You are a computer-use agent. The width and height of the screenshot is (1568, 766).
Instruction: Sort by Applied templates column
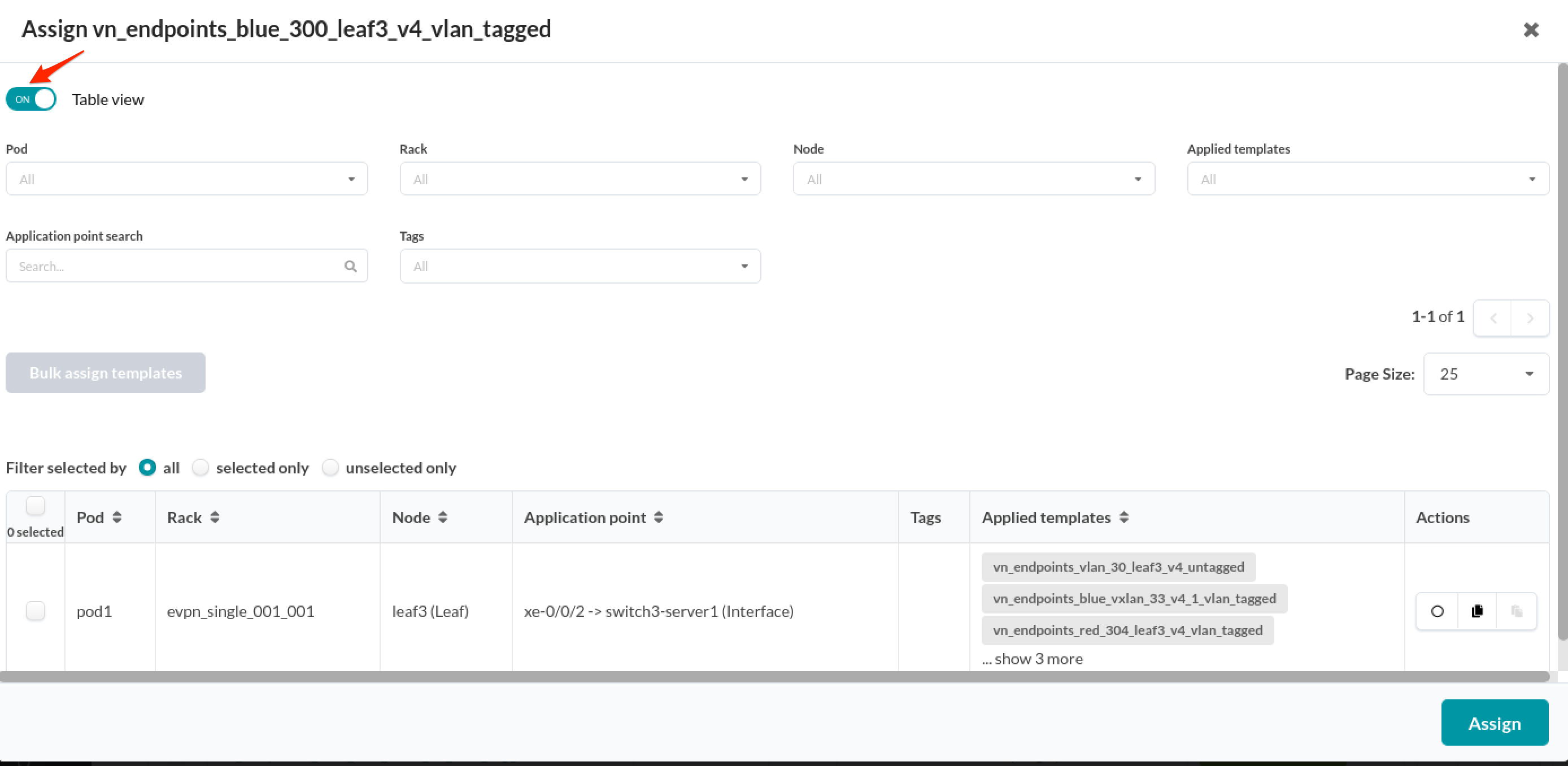pos(1123,517)
